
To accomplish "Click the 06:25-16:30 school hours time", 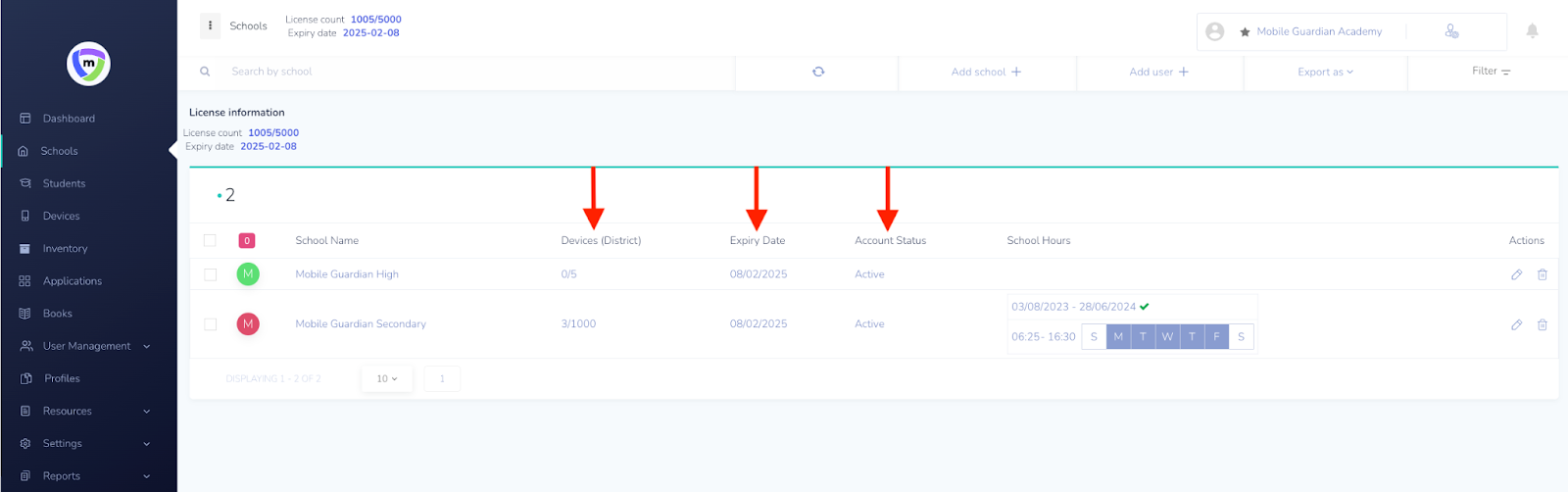I will tap(1043, 336).
